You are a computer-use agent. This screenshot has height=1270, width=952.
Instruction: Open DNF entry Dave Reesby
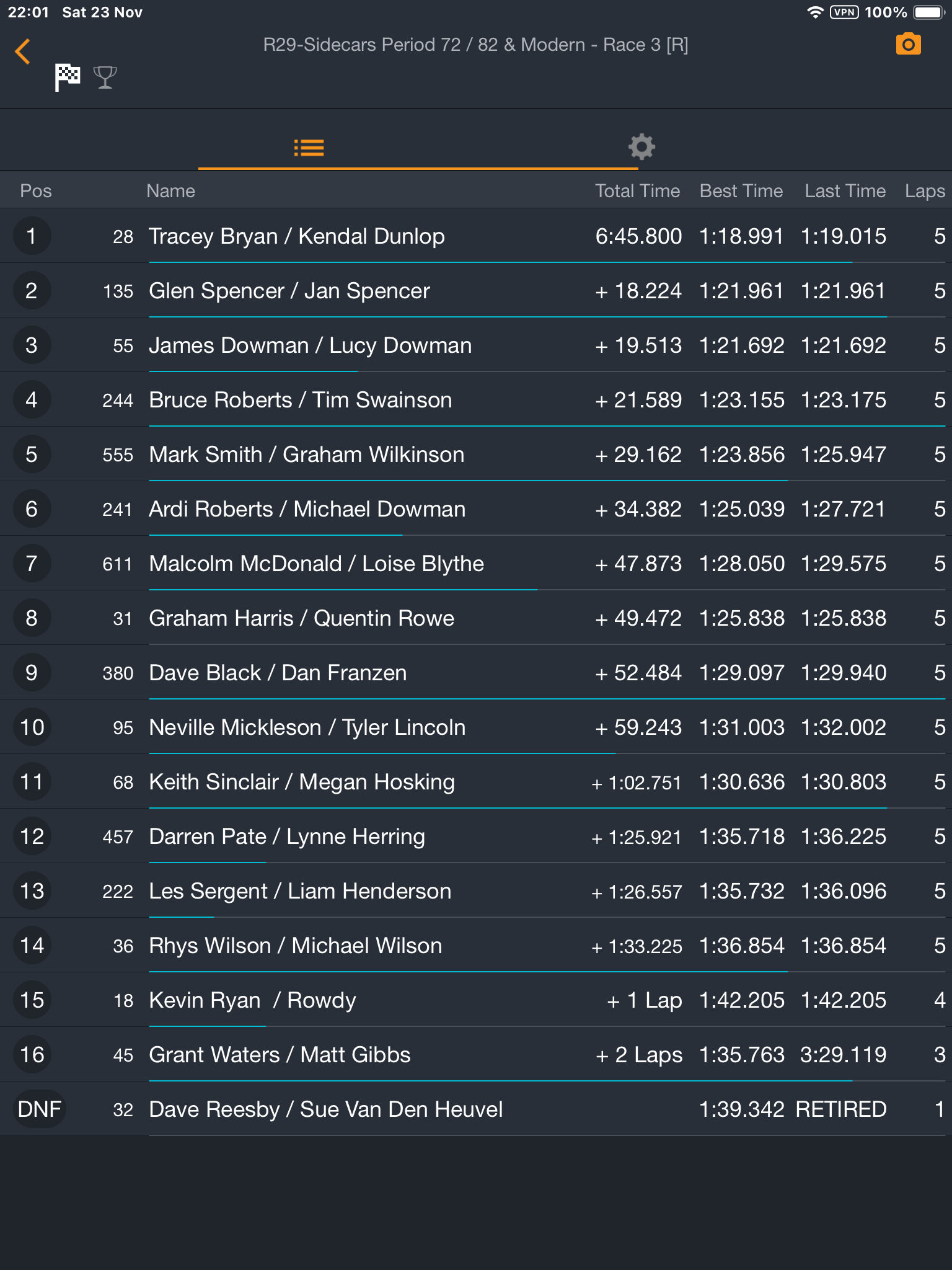coord(476,1109)
